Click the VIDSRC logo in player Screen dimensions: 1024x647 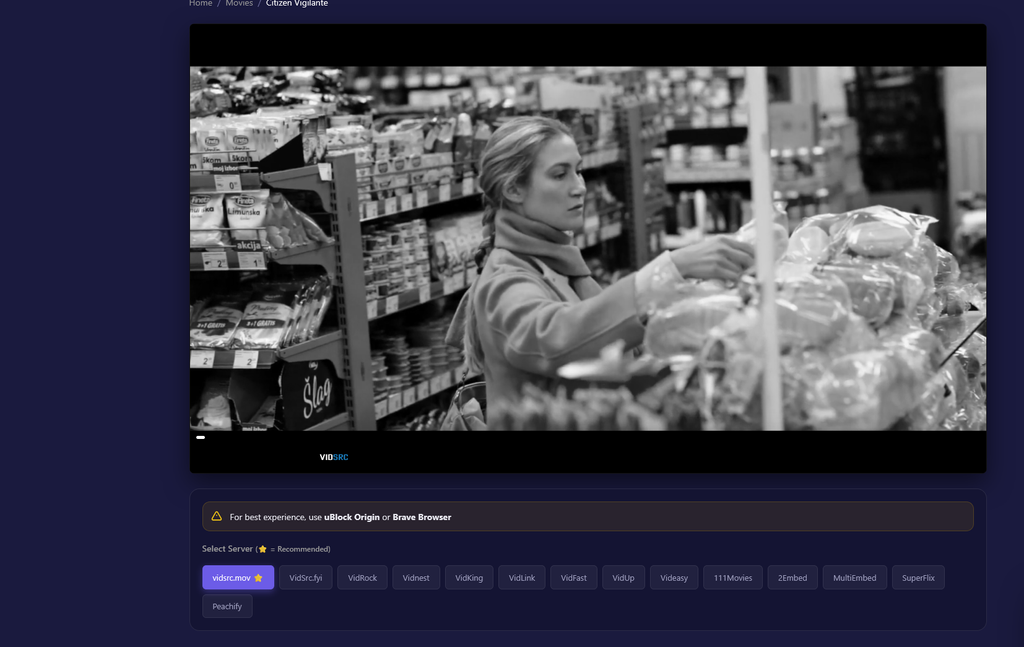(334, 457)
